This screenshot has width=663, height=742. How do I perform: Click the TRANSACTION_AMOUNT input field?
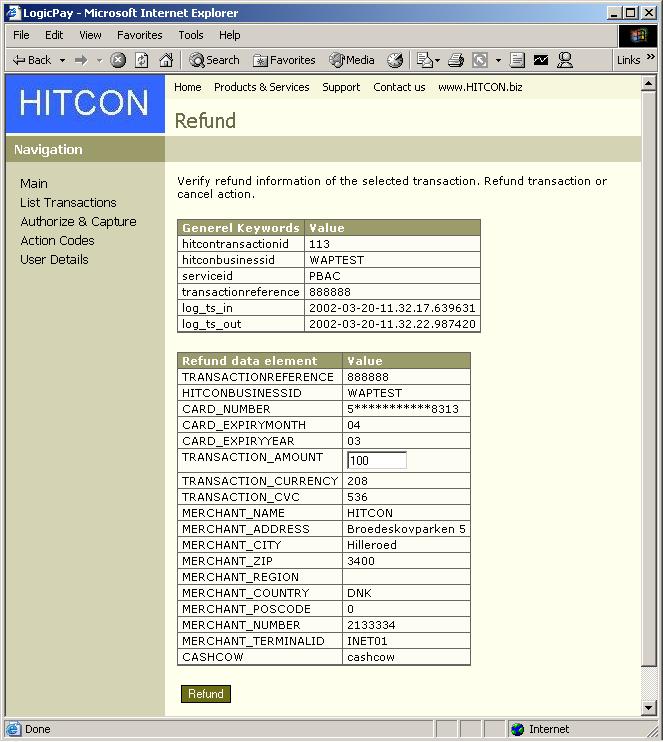click(x=376, y=460)
